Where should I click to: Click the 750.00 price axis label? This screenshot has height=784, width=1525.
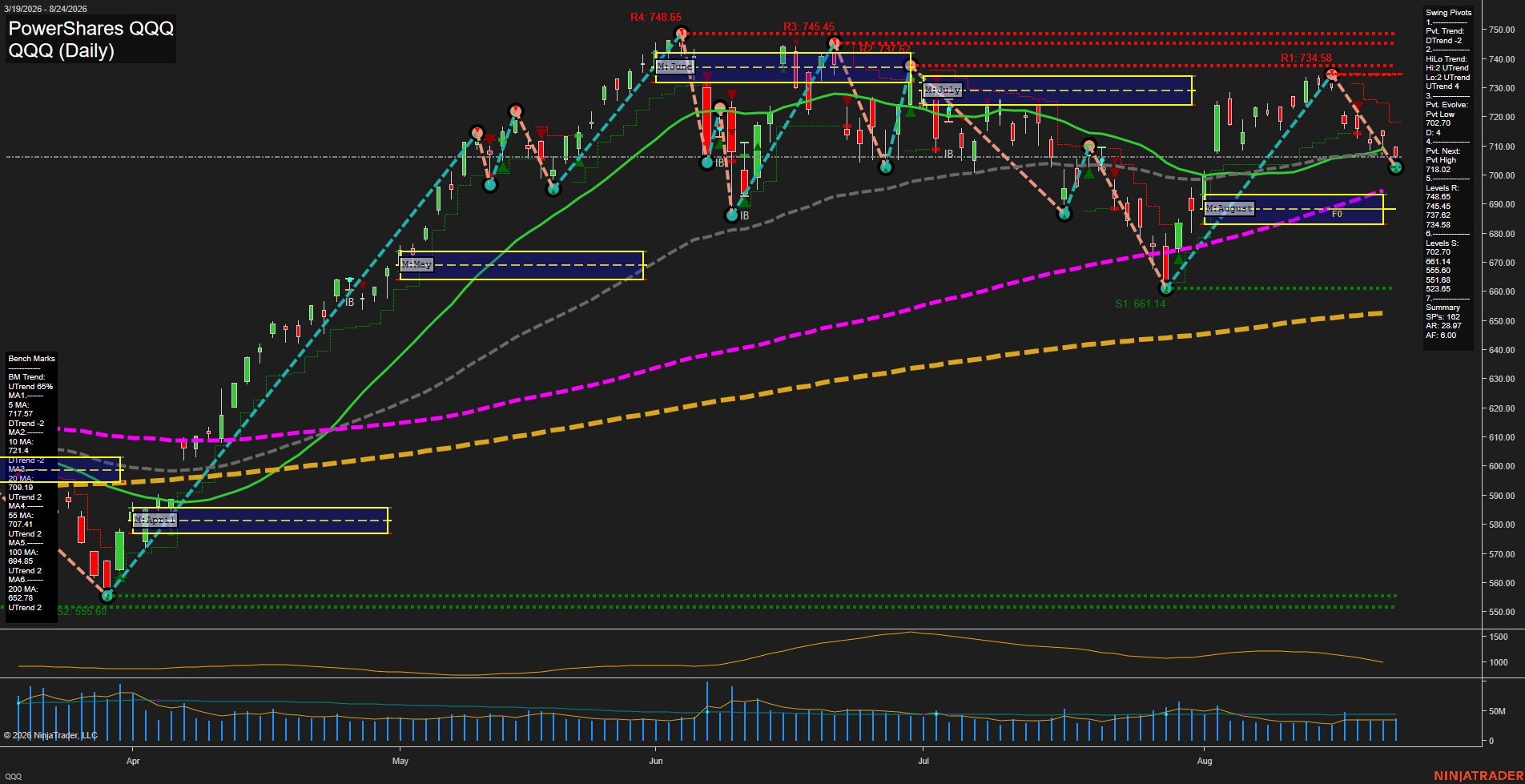(x=1502, y=30)
